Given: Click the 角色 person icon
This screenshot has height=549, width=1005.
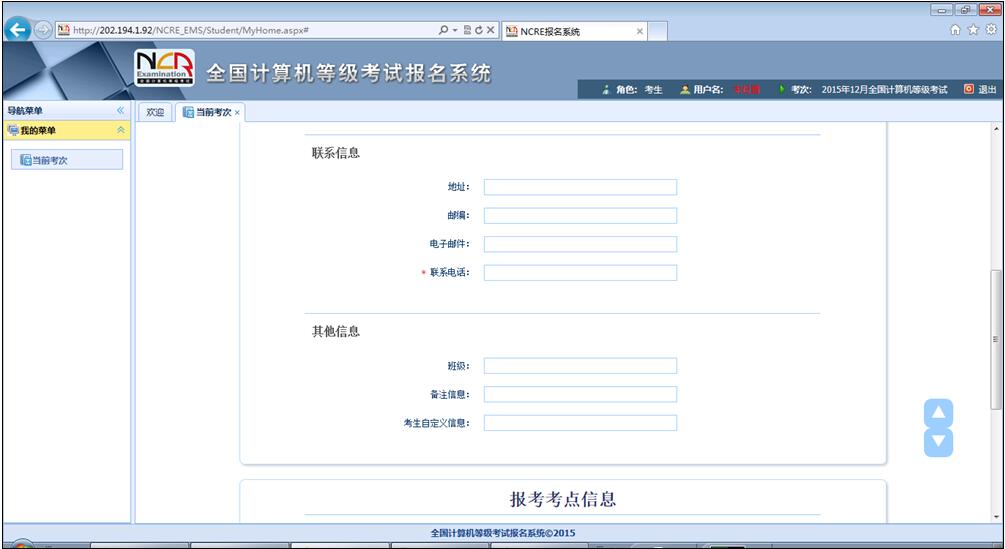Looking at the screenshot, I should 606,90.
